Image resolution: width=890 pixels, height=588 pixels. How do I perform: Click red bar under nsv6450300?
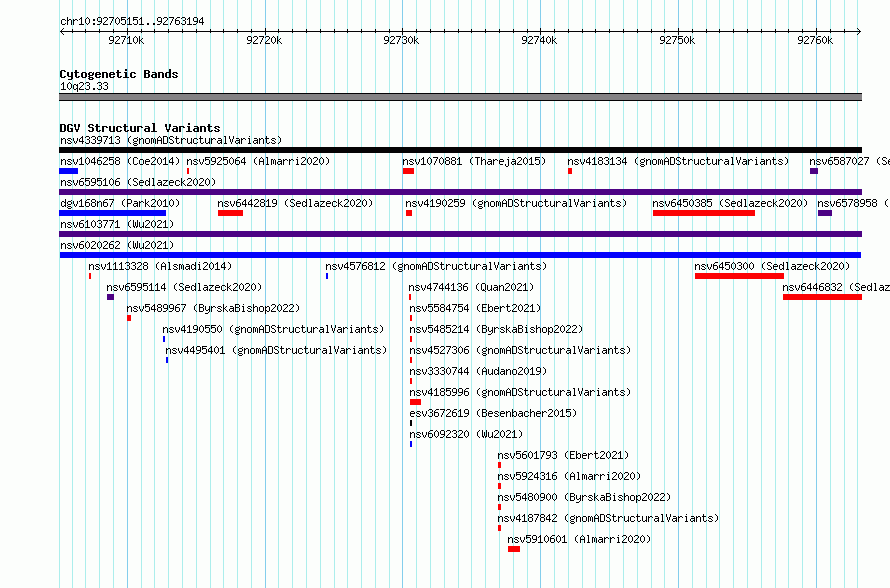(739, 276)
